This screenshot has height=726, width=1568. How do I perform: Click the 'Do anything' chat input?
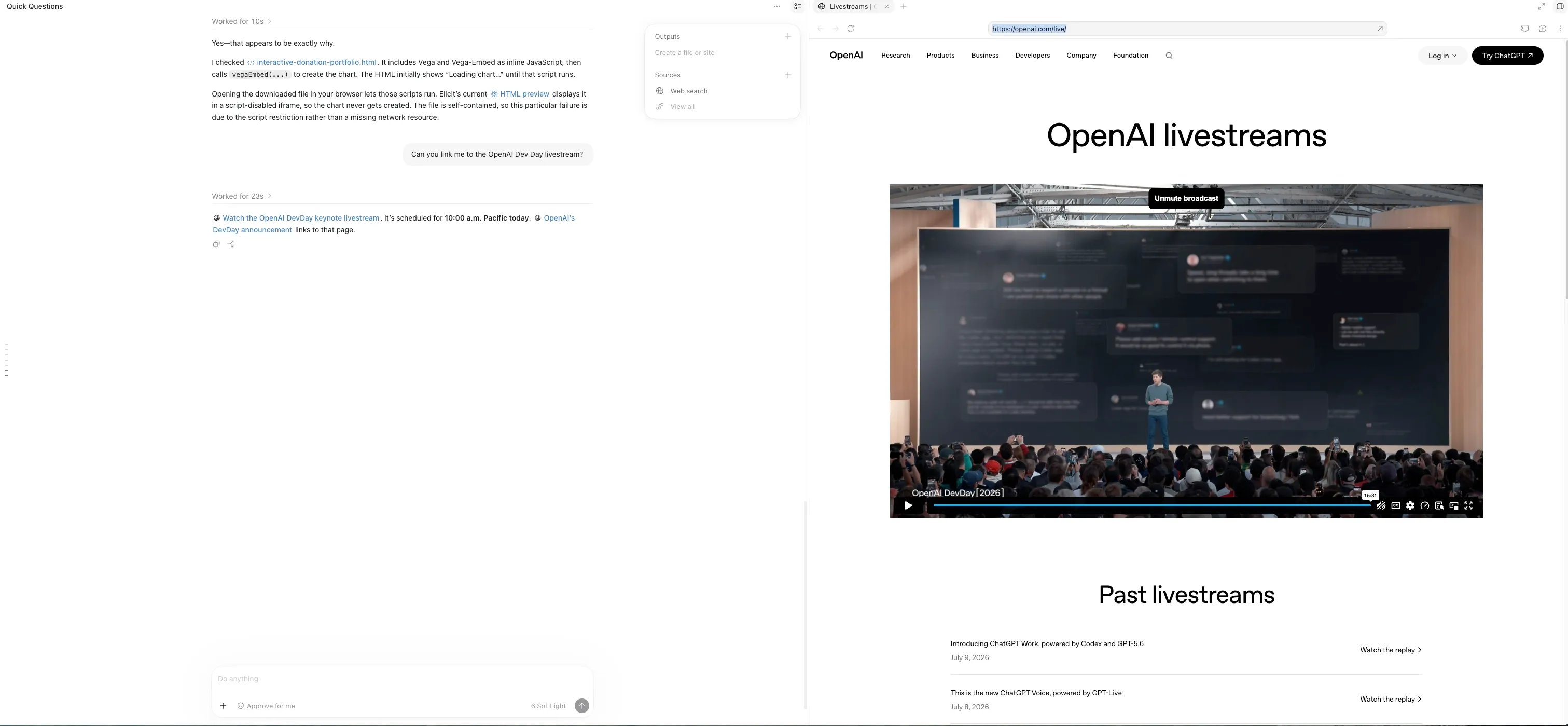tap(402, 679)
